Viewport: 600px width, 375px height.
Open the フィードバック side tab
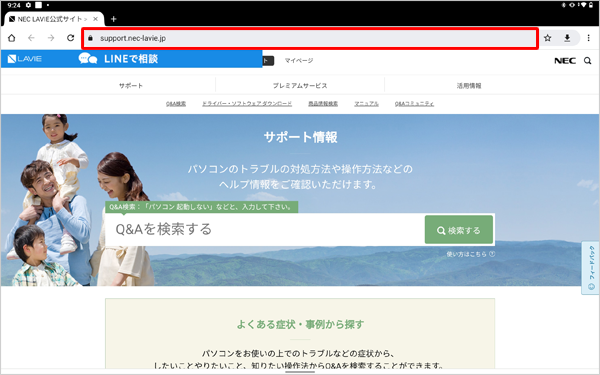click(x=591, y=267)
